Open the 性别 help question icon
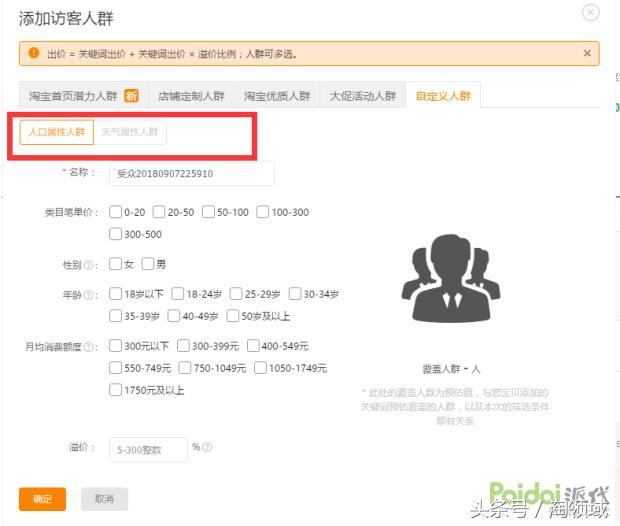Screen dimensions: 620x526 point(89,265)
